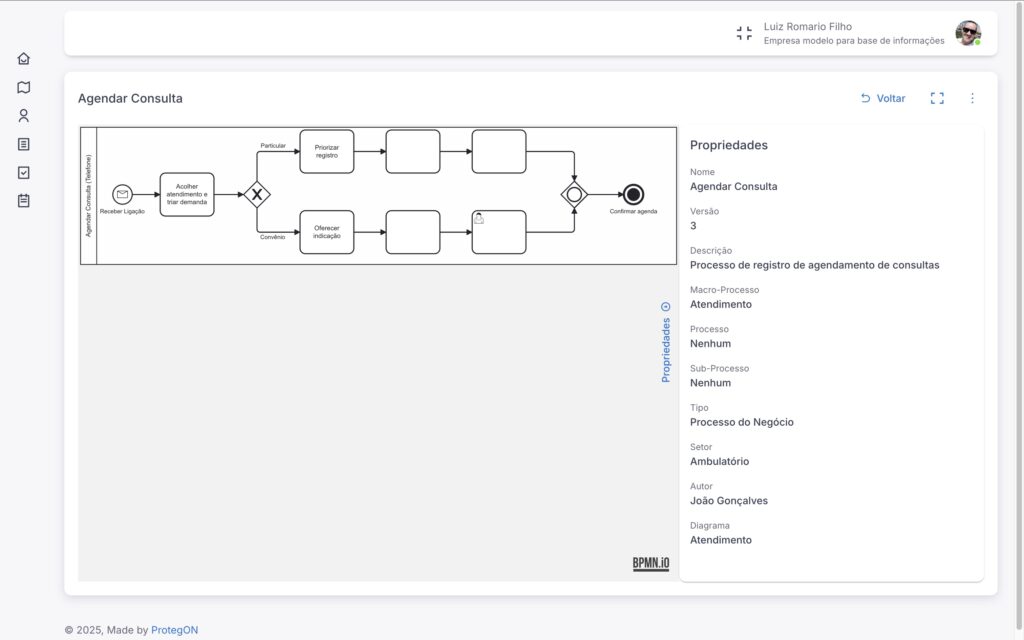The image size is (1024, 640).
Task: Open the home icon in sidebar
Action: click(24, 59)
